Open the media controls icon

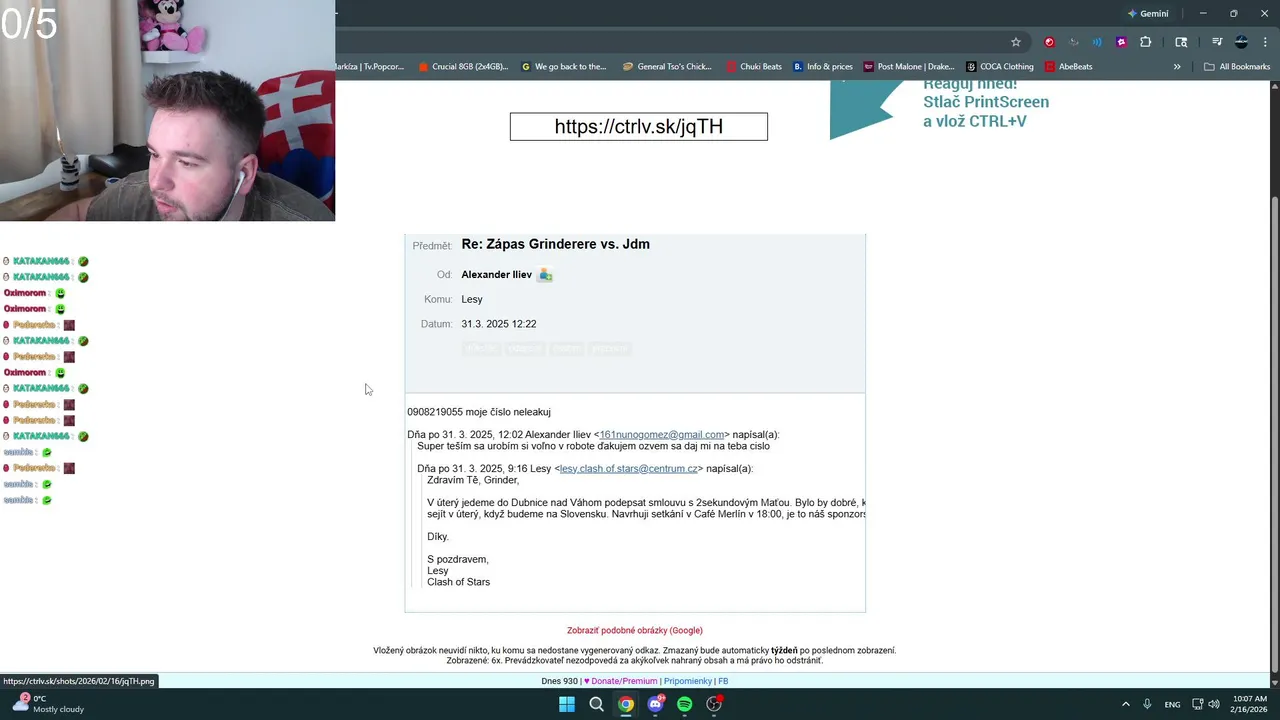pyautogui.click(x=1217, y=42)
